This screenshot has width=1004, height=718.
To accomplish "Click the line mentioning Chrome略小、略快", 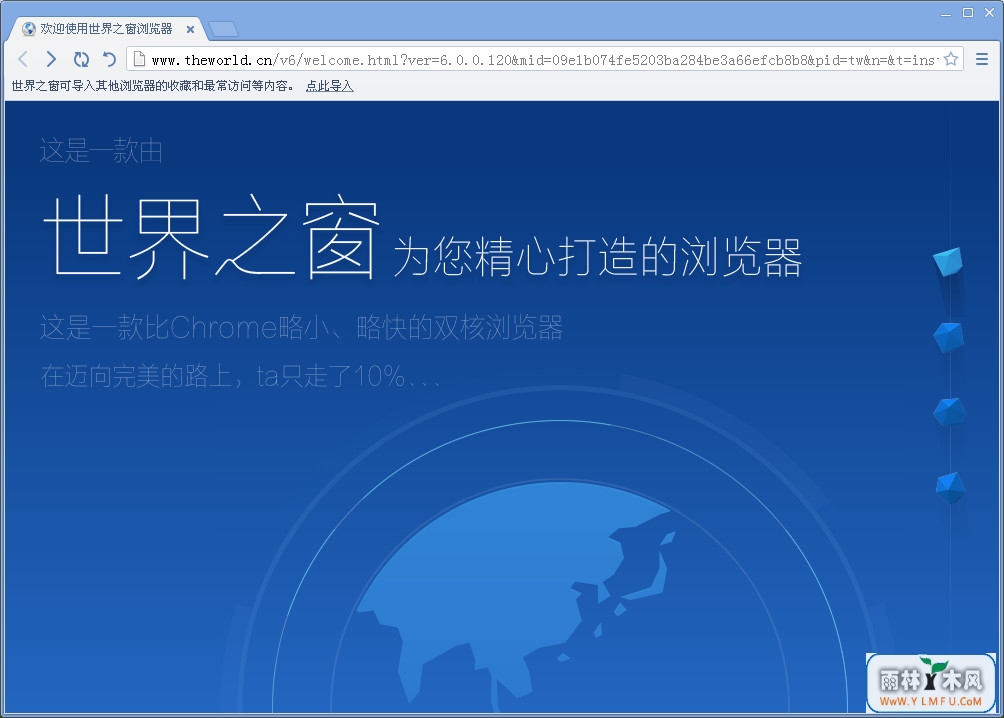I will [301, 327].
